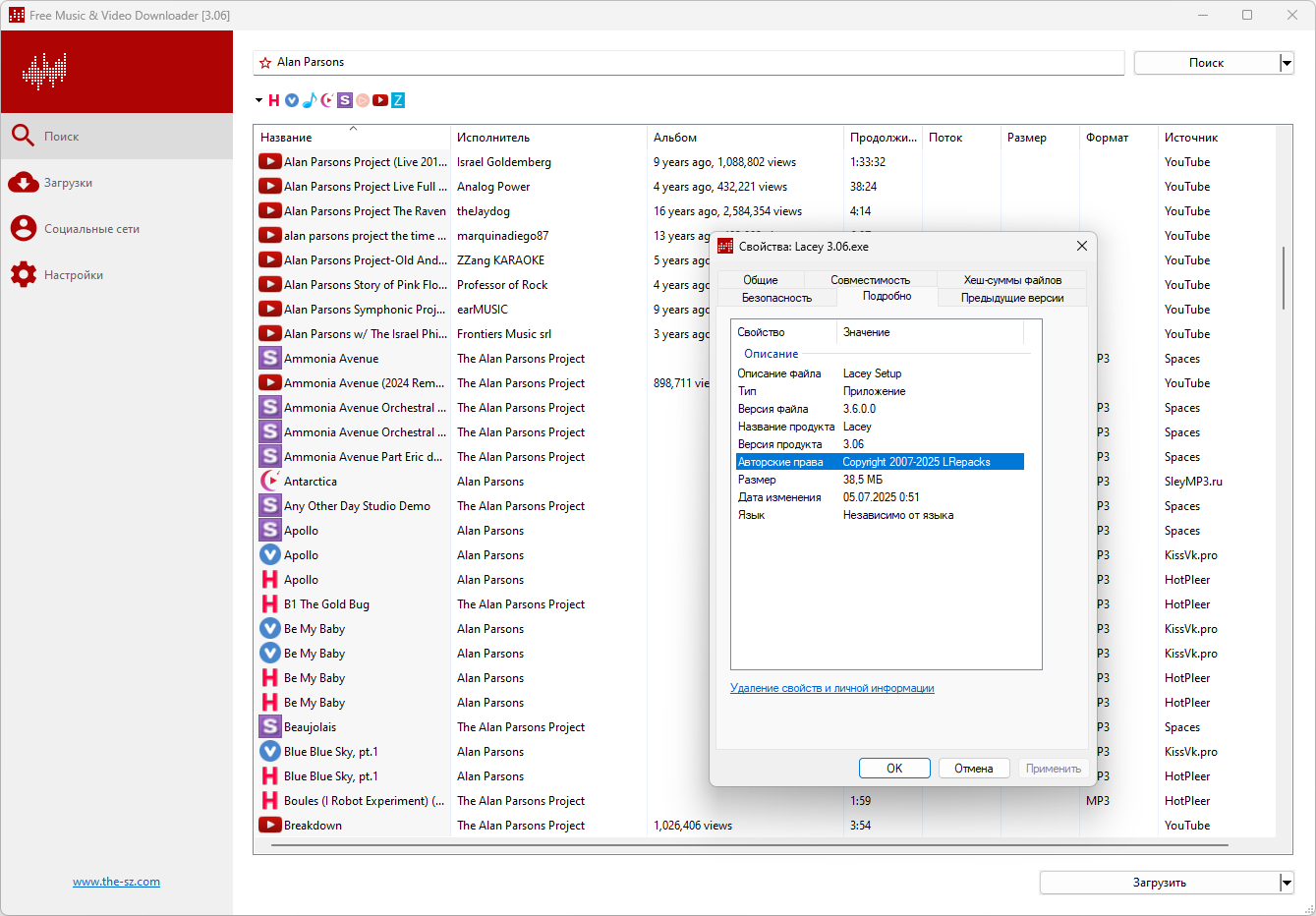Switch to the Хеш-суммы файлов tab
This screenshot has width=1316, height=916.
coord(1012,280)
